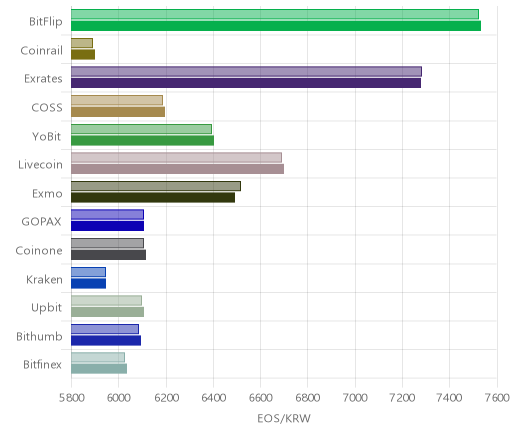Image resolution: width=512 pixels, height=436 pixels.
Task: Click the 6000 tick label
Action: point(119,398)
